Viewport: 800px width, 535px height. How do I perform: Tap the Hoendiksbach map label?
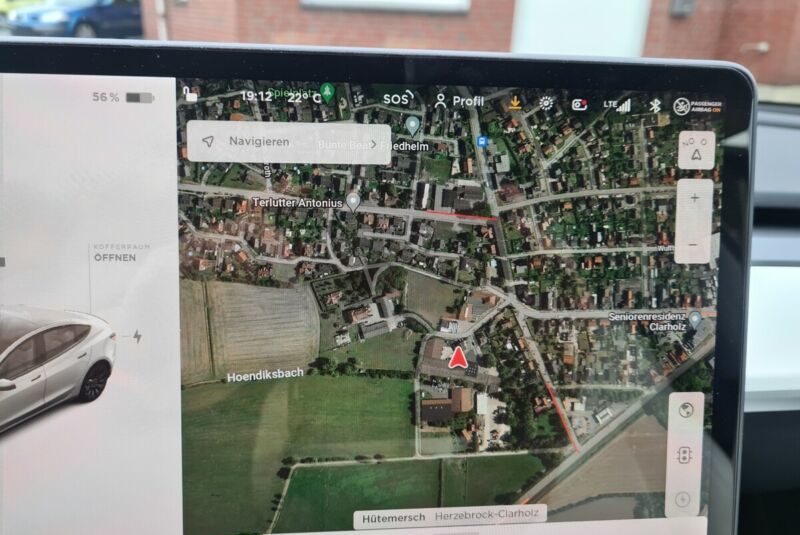click(x=265, y=376)
